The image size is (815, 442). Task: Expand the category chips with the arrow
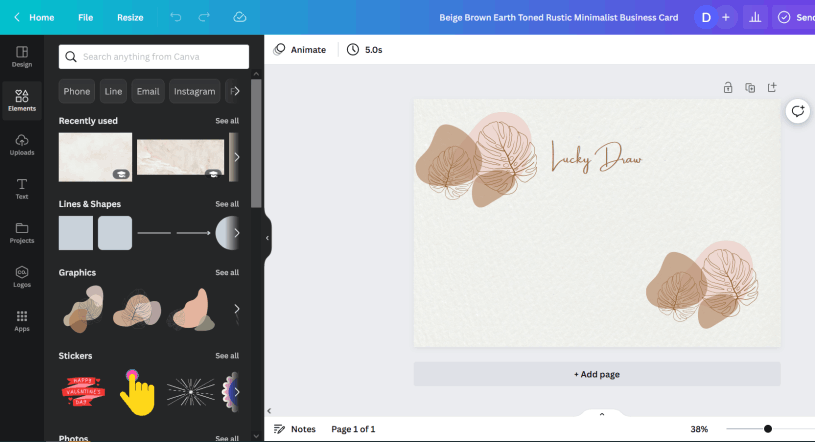235,91
